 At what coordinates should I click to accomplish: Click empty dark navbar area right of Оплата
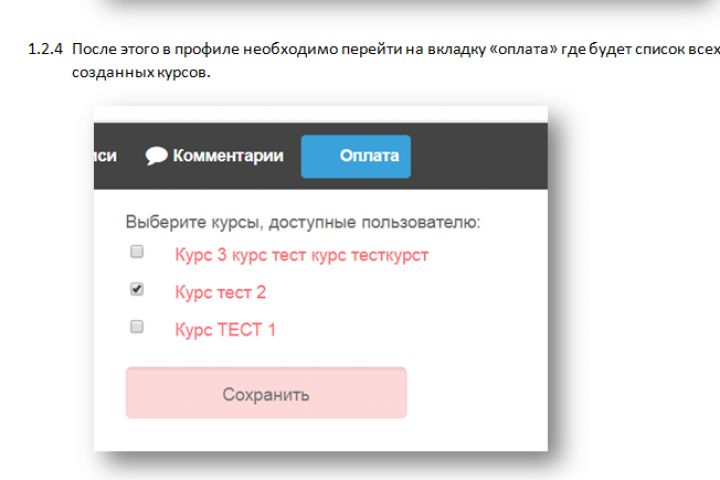coord(480,156)
